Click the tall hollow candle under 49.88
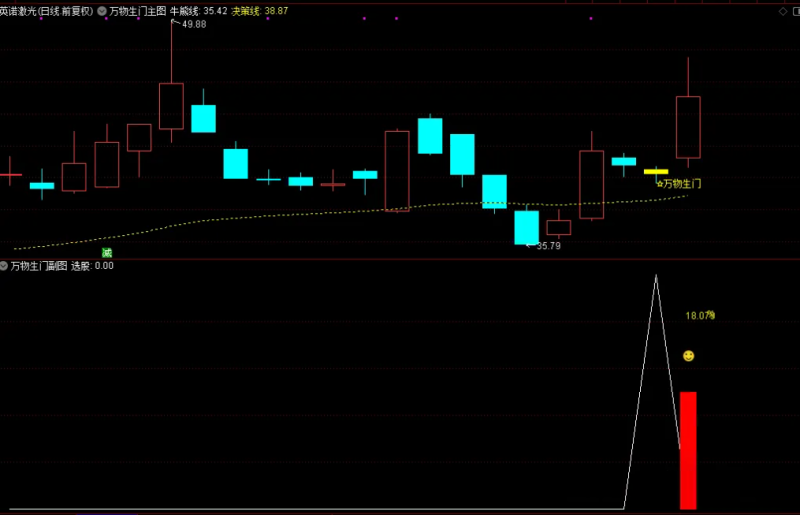800x515 pixels. pos(171,106)
